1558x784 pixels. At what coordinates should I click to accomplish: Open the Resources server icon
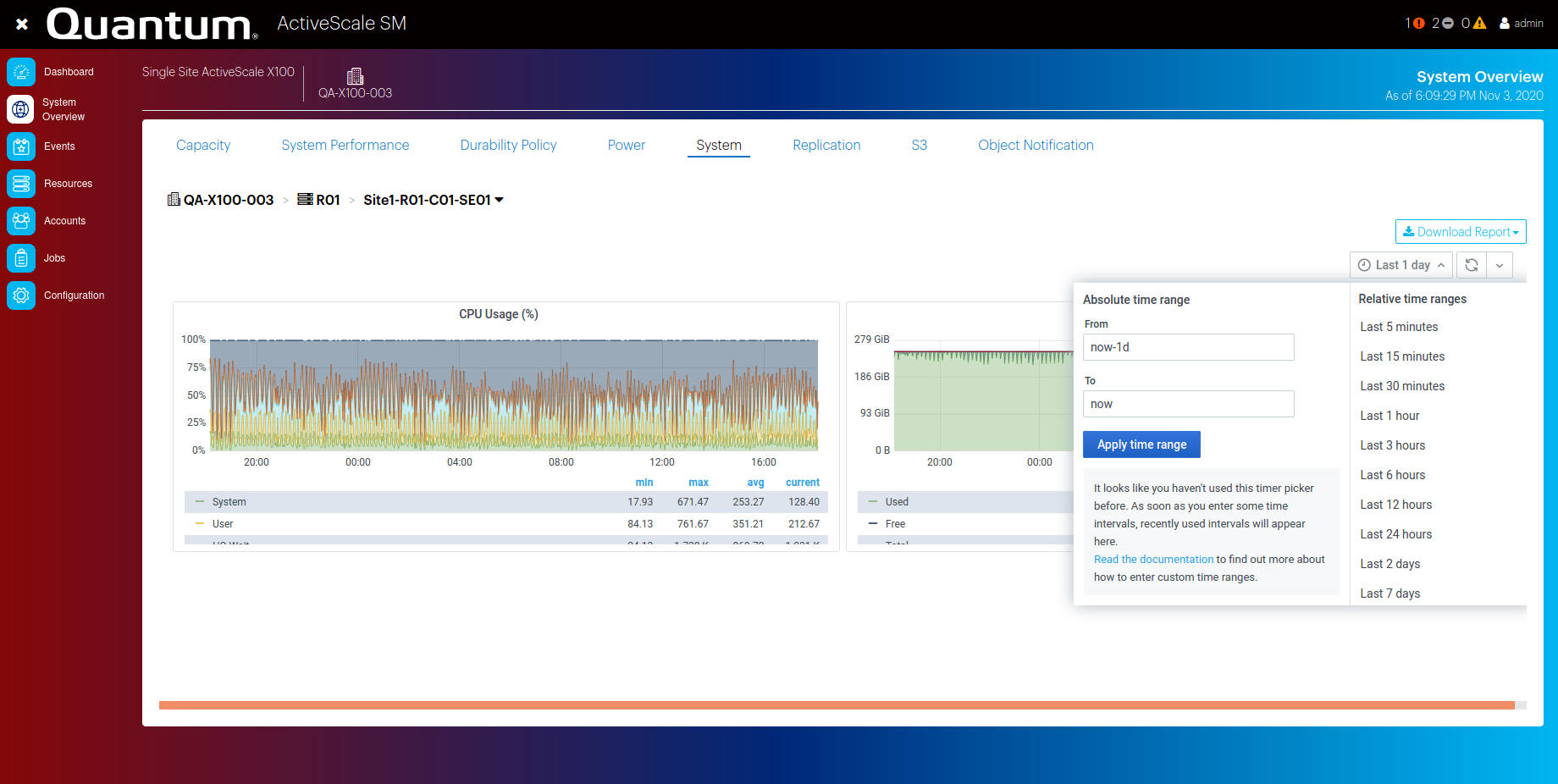(x=21, y=184)
